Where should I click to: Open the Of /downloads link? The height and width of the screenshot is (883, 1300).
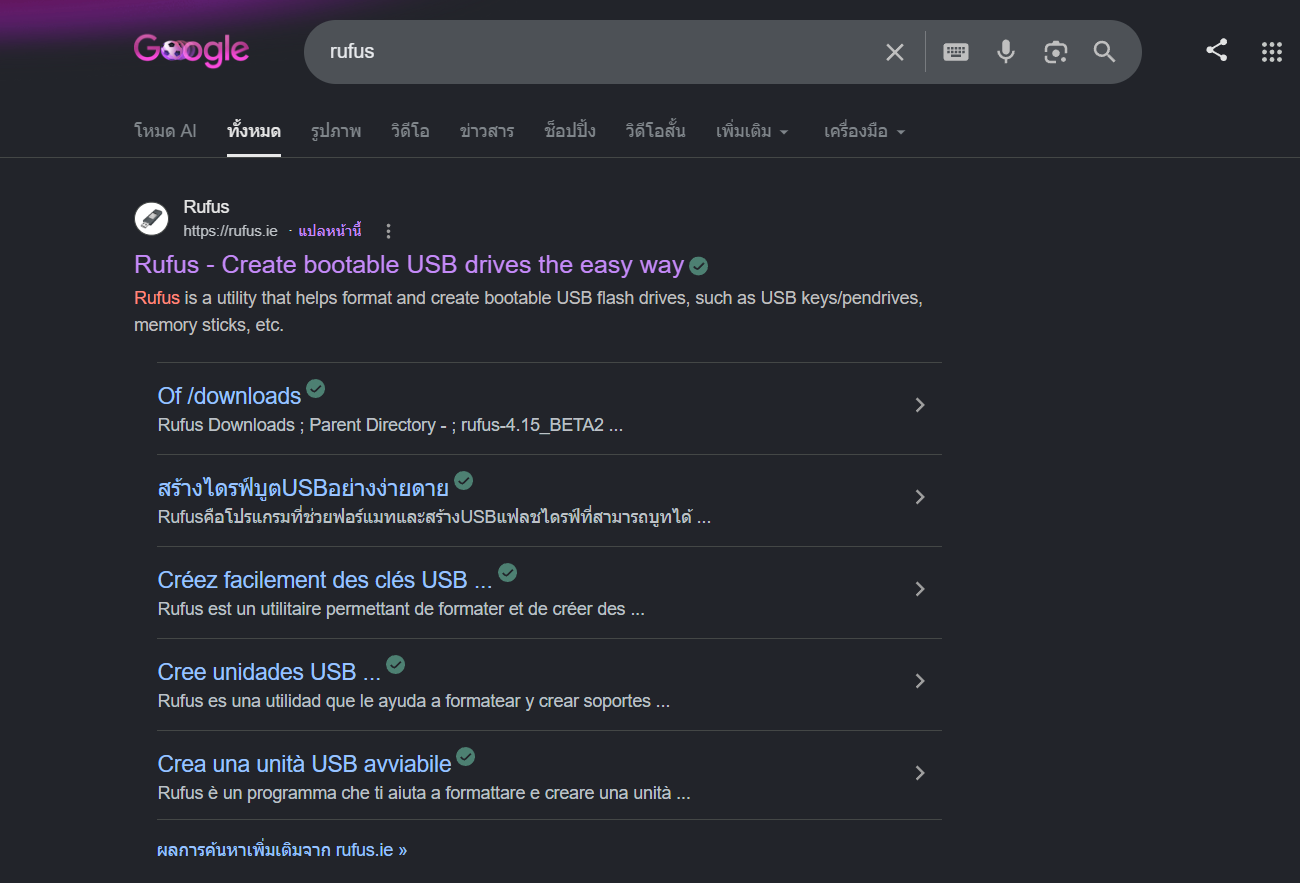coord(229,396)
